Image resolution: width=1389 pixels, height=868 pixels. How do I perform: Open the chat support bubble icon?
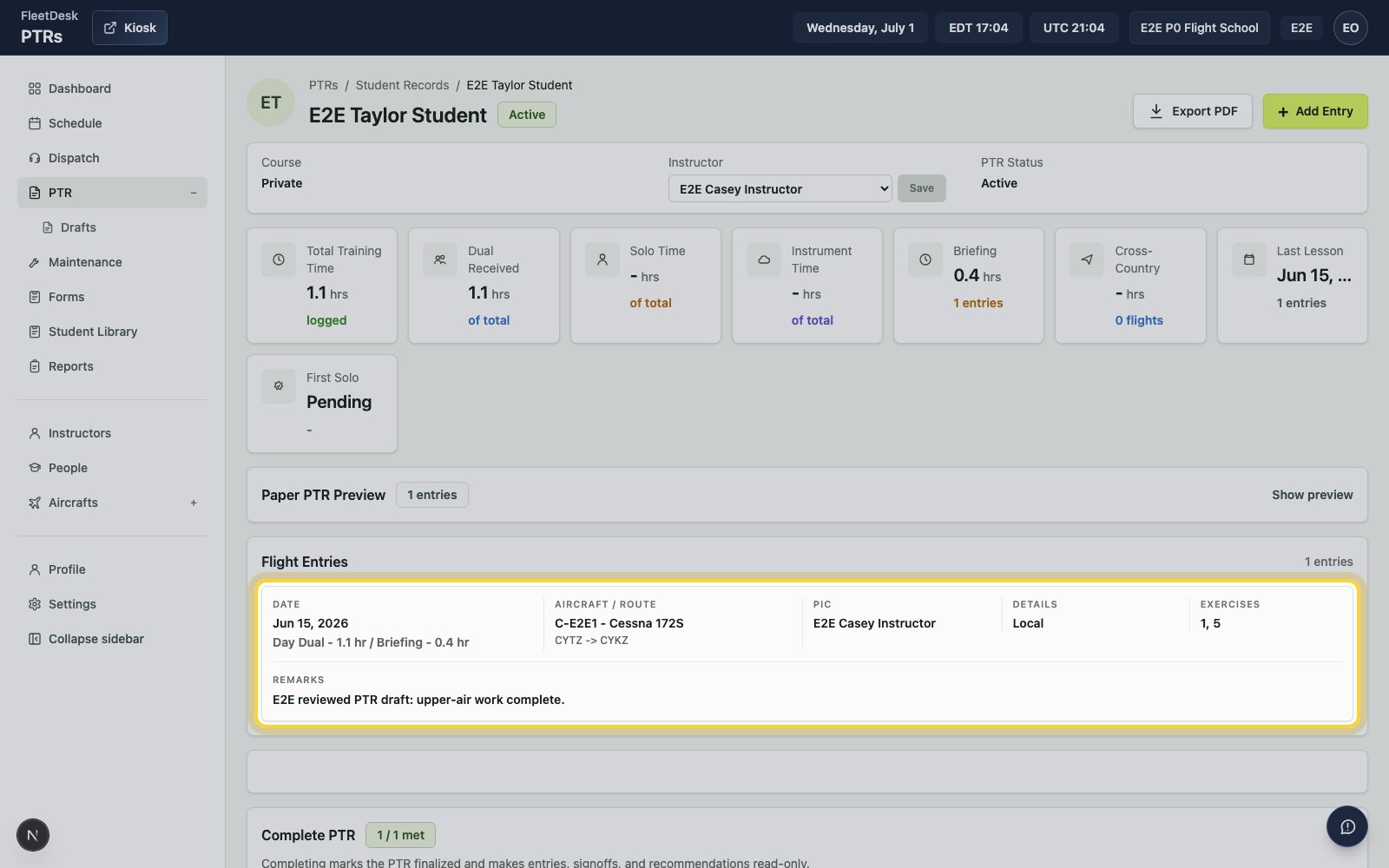pos(1347,826)
